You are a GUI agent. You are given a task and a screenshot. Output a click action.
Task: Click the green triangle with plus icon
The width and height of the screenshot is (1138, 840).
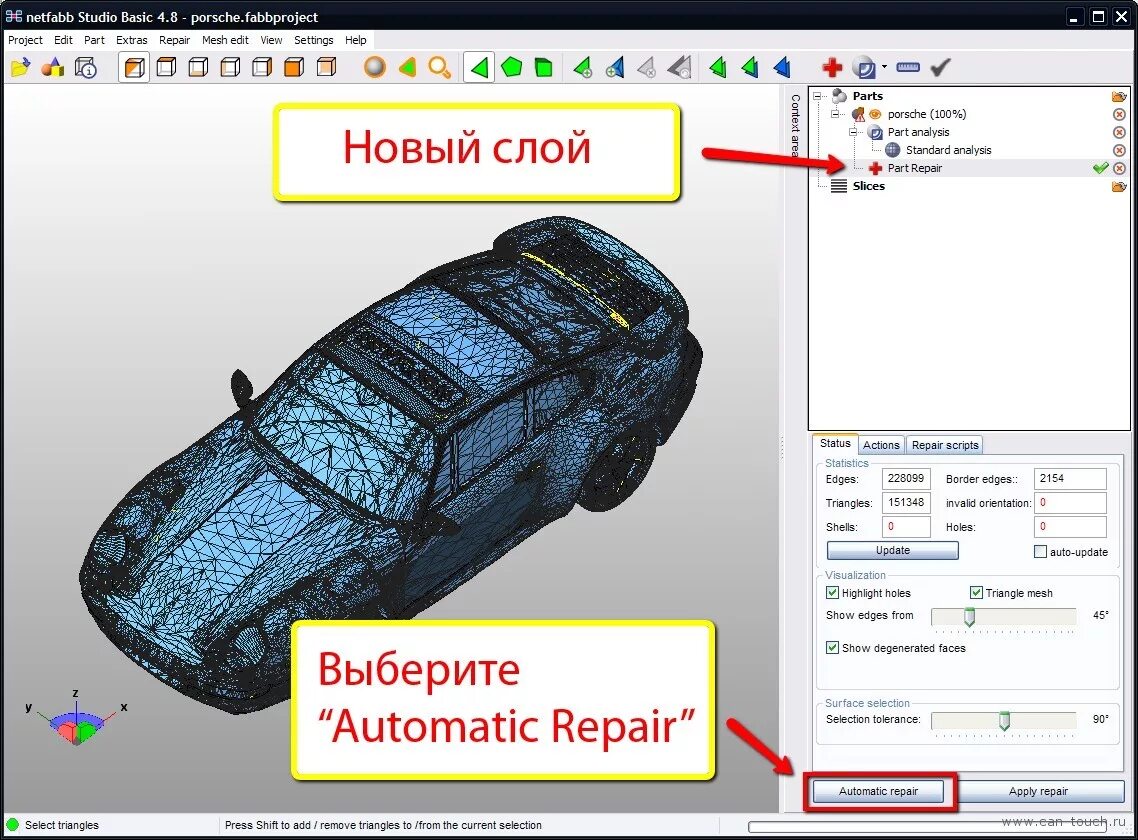pyautogui.click(x=583, y=68)
